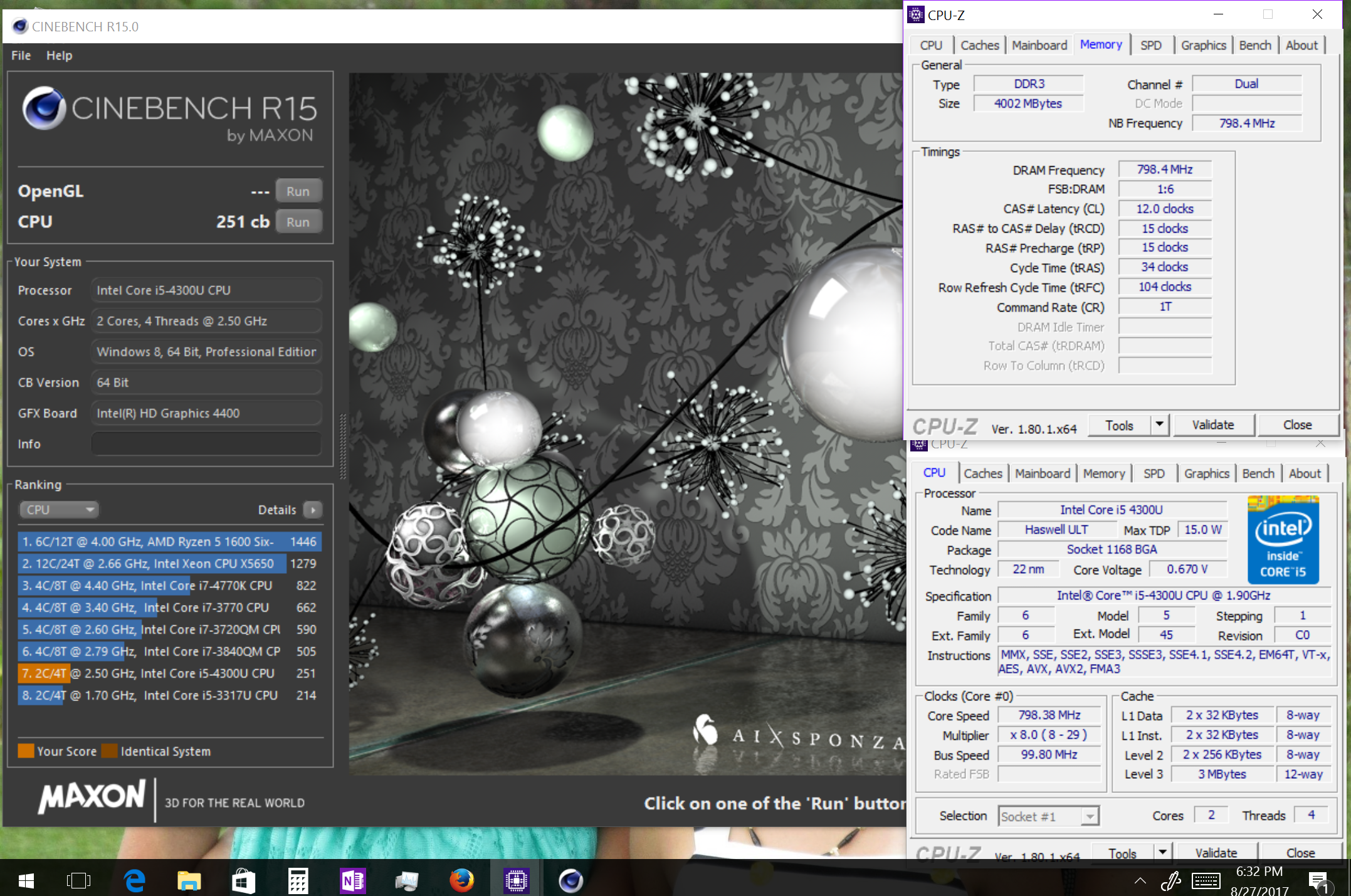Image resolution: width=1351 pixels, height=896 pixels.
Task: Expand ranking Details arrow button
Action: (x=312, y=510)
